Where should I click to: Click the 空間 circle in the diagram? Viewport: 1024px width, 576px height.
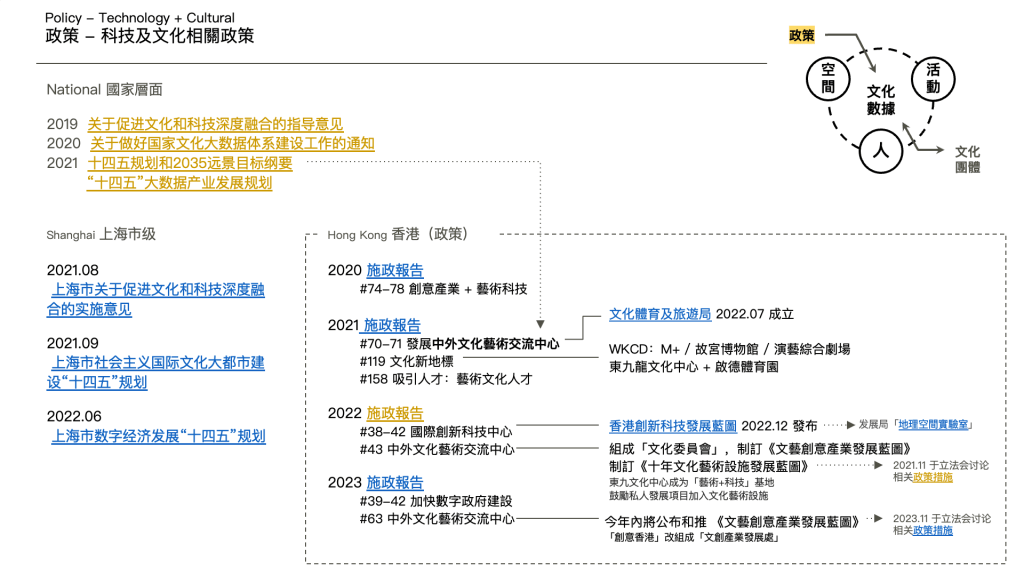828,79
